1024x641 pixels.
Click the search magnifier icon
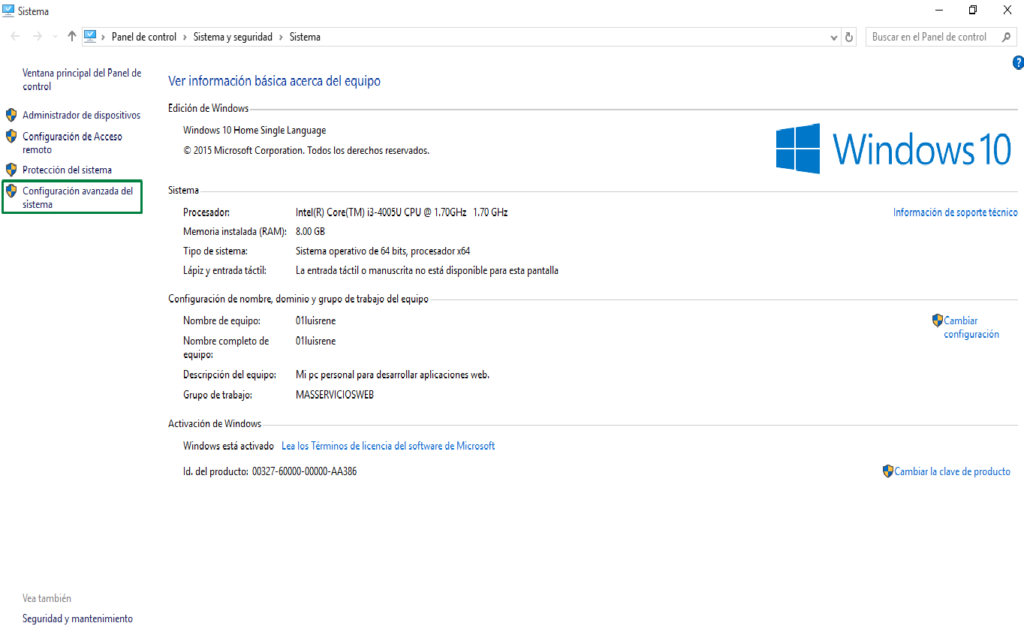[1006, 37]
